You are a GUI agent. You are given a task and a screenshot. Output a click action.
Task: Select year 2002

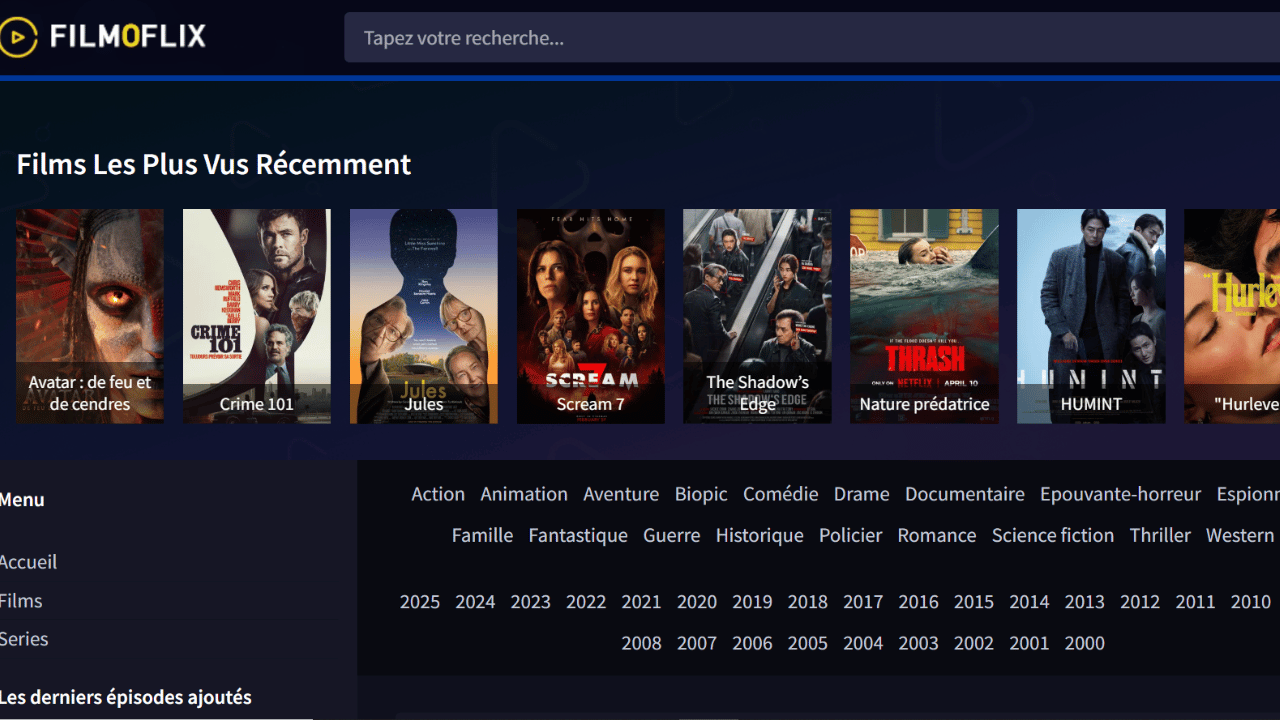[x=974, y=643]
